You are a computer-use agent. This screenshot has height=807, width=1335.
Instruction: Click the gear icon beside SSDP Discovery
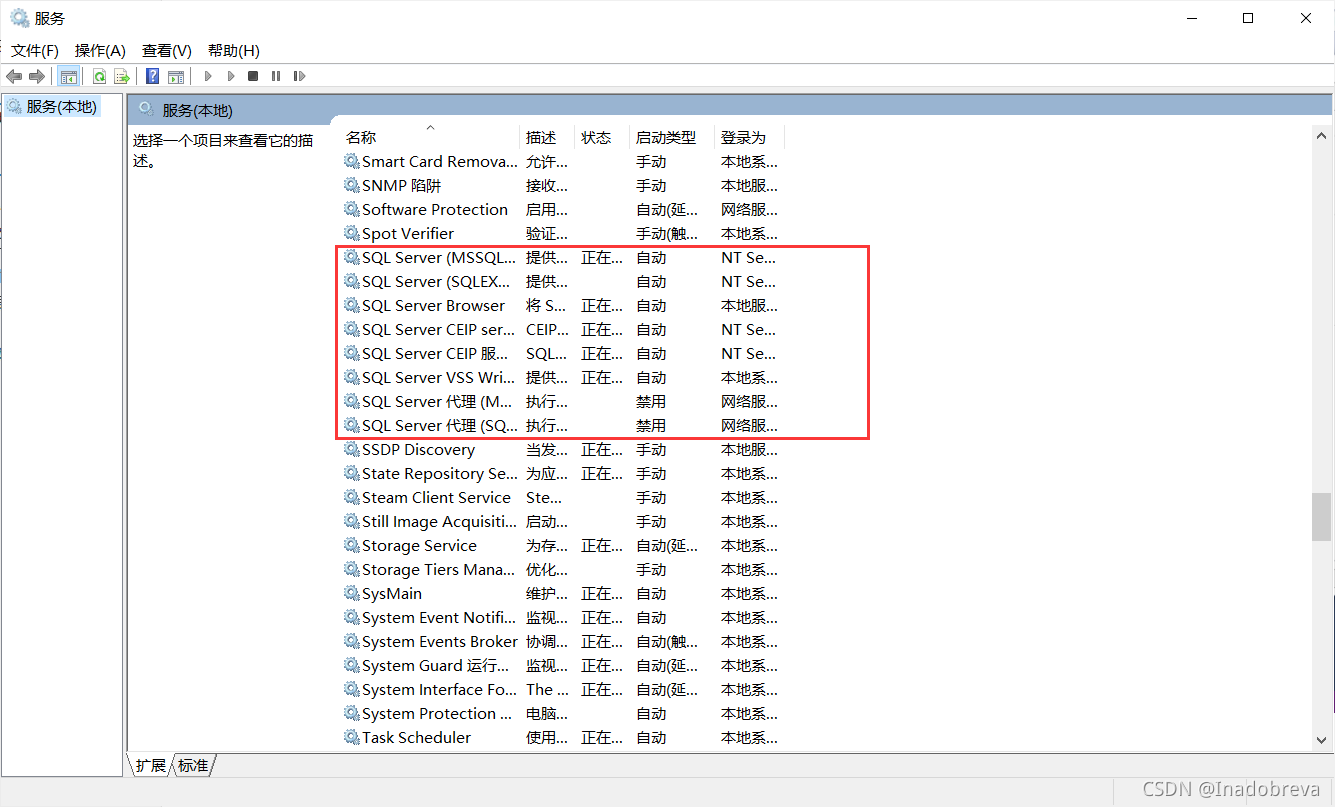point(351,449)
